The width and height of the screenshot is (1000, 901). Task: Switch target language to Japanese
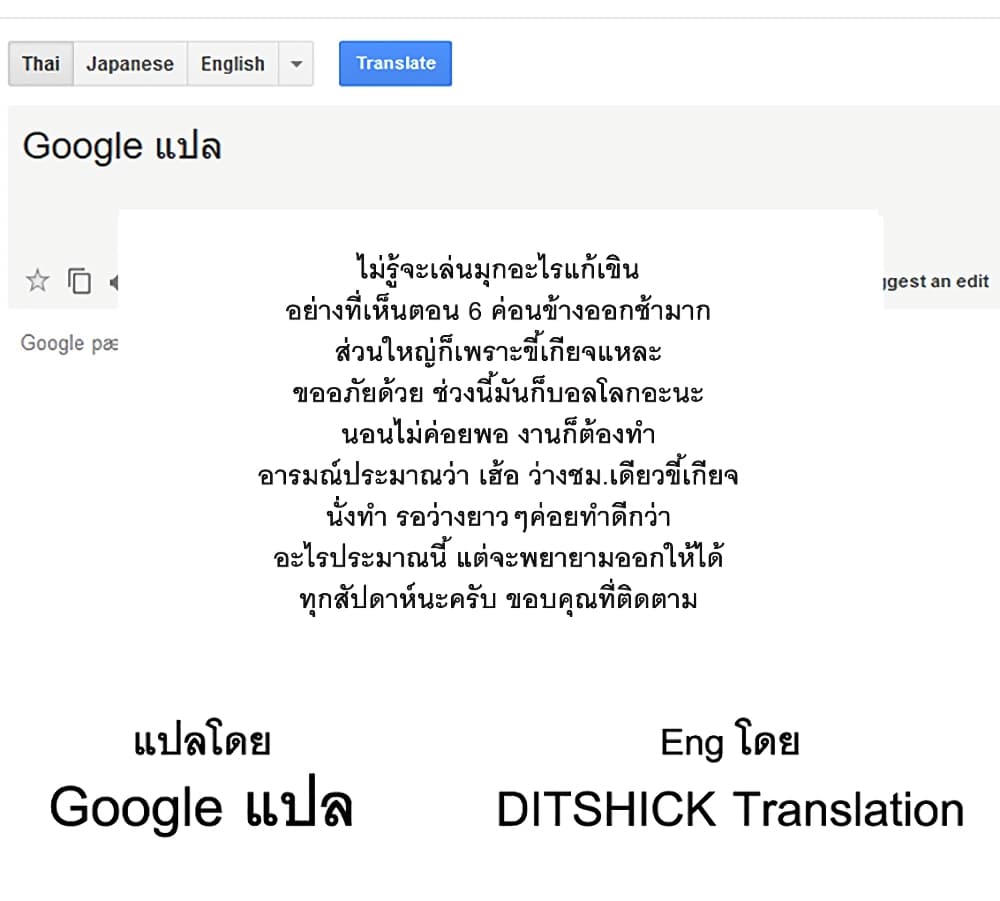pyautogui.click(x=130, y=64)
